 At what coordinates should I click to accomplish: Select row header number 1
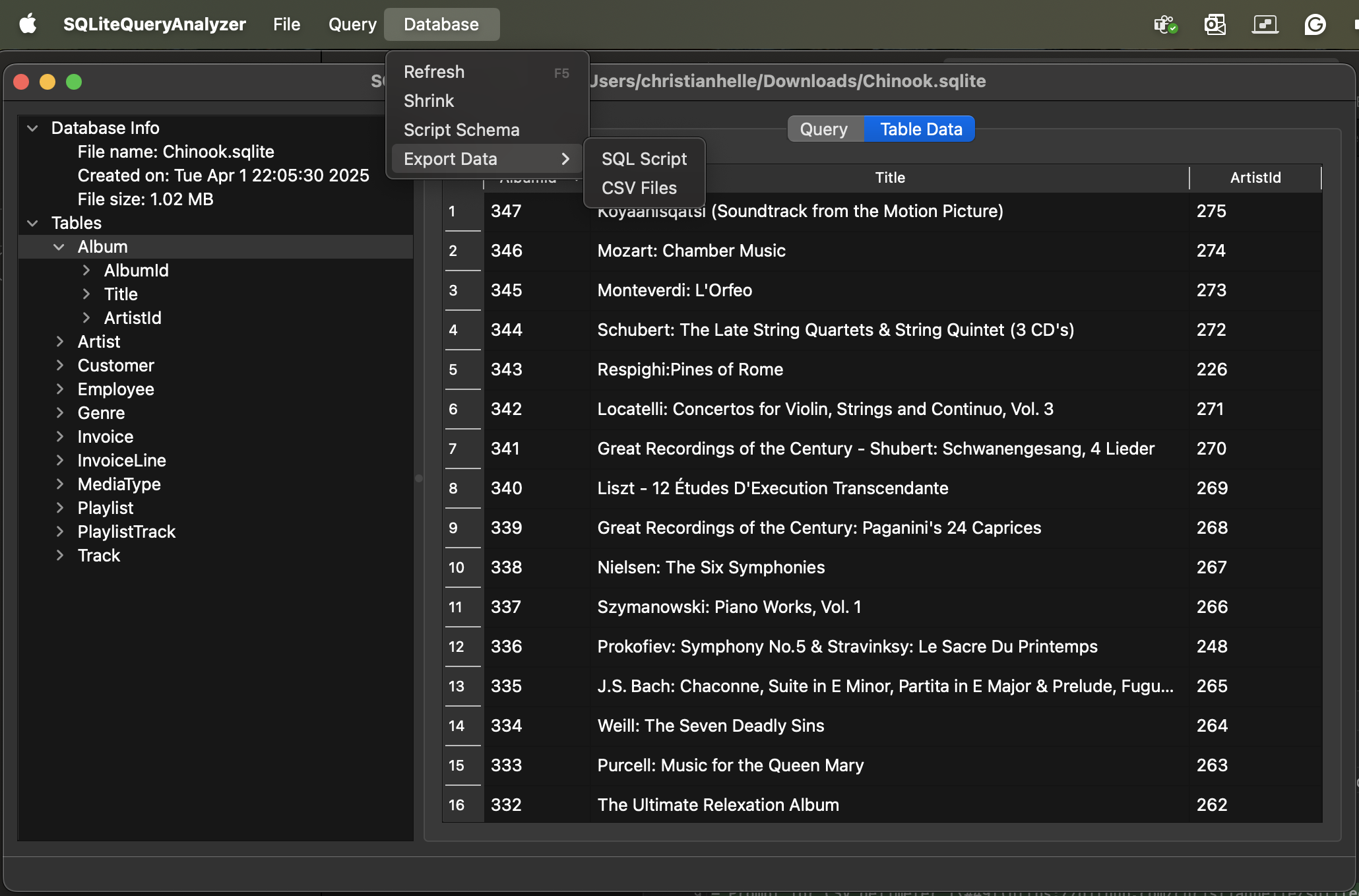click(x=463, y=211)
